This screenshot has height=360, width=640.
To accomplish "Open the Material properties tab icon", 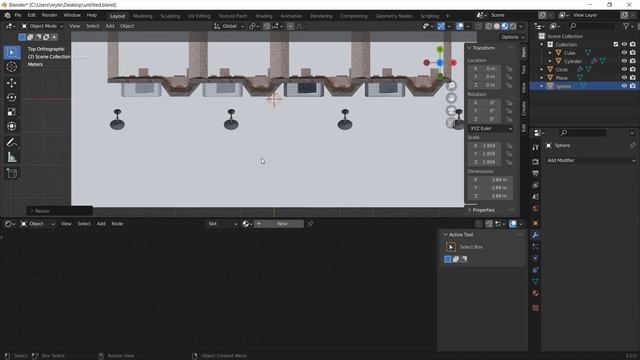I will pyautogui.click(x=536, y=293).
